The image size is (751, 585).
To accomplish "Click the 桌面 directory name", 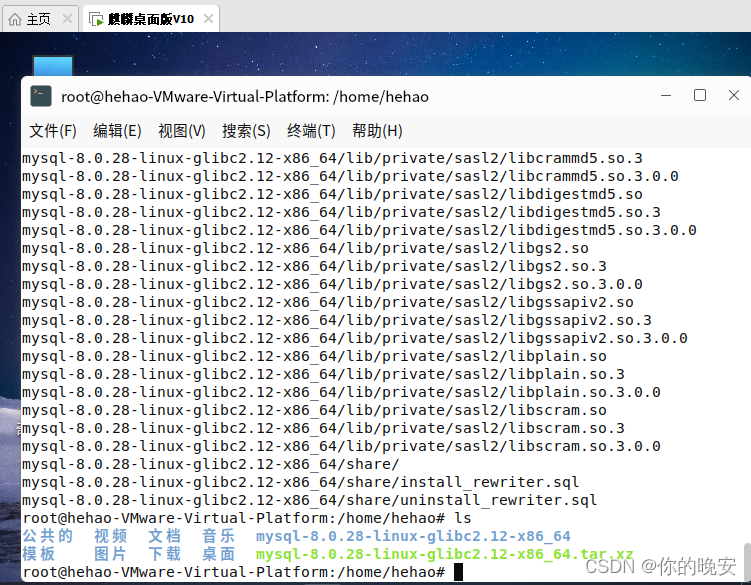I will point(218,554).
